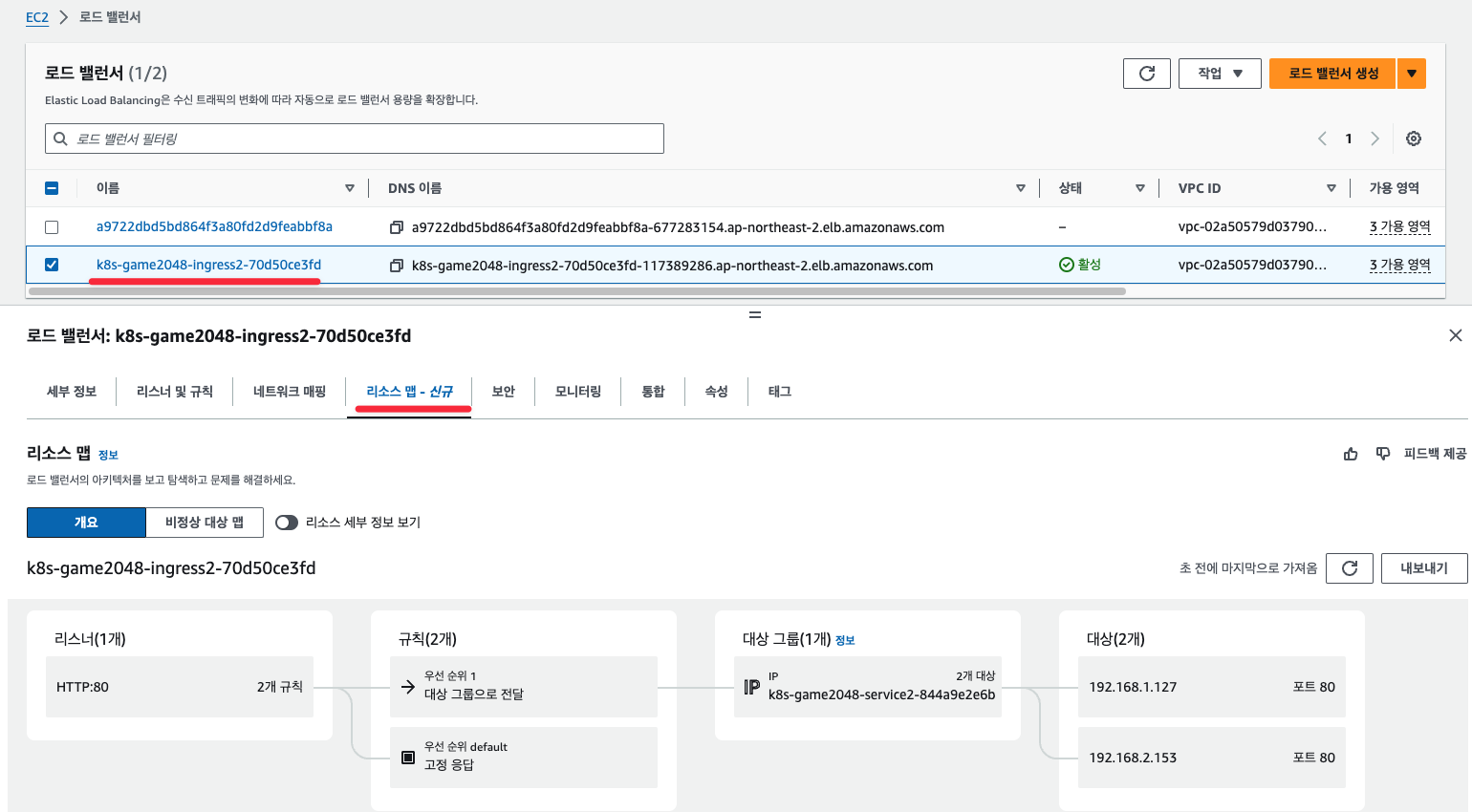Expand the orange create load balancer arrow

(x=1411, y=74)
